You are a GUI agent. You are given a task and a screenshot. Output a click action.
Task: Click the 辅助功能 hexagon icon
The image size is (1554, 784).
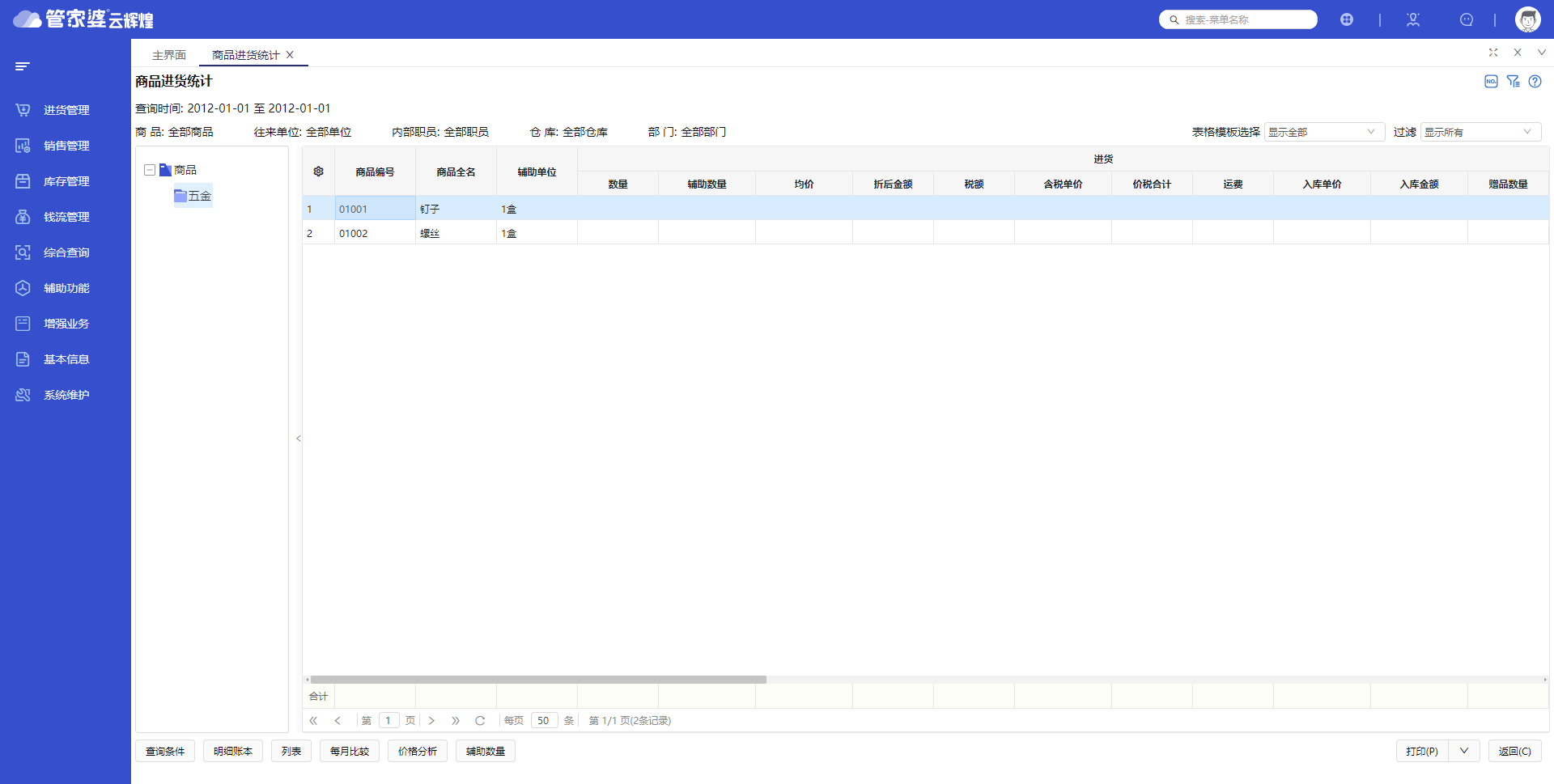(x=23, y=288)
